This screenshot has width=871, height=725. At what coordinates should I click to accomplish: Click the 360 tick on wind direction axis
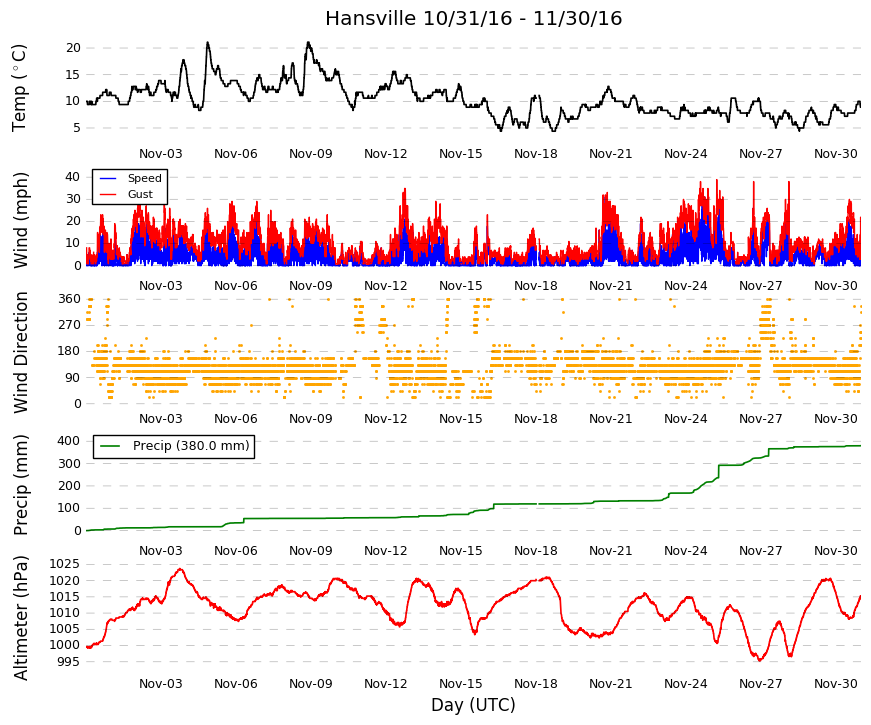coord(69,299)
